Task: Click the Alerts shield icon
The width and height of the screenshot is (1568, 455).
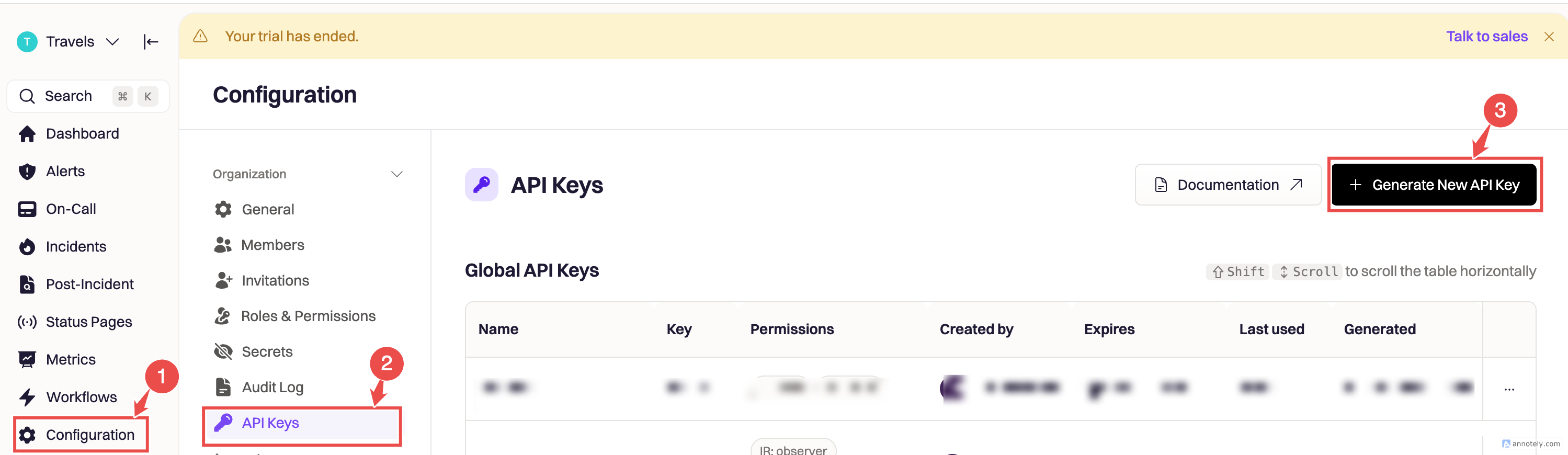Action: (x=27, y=172)
